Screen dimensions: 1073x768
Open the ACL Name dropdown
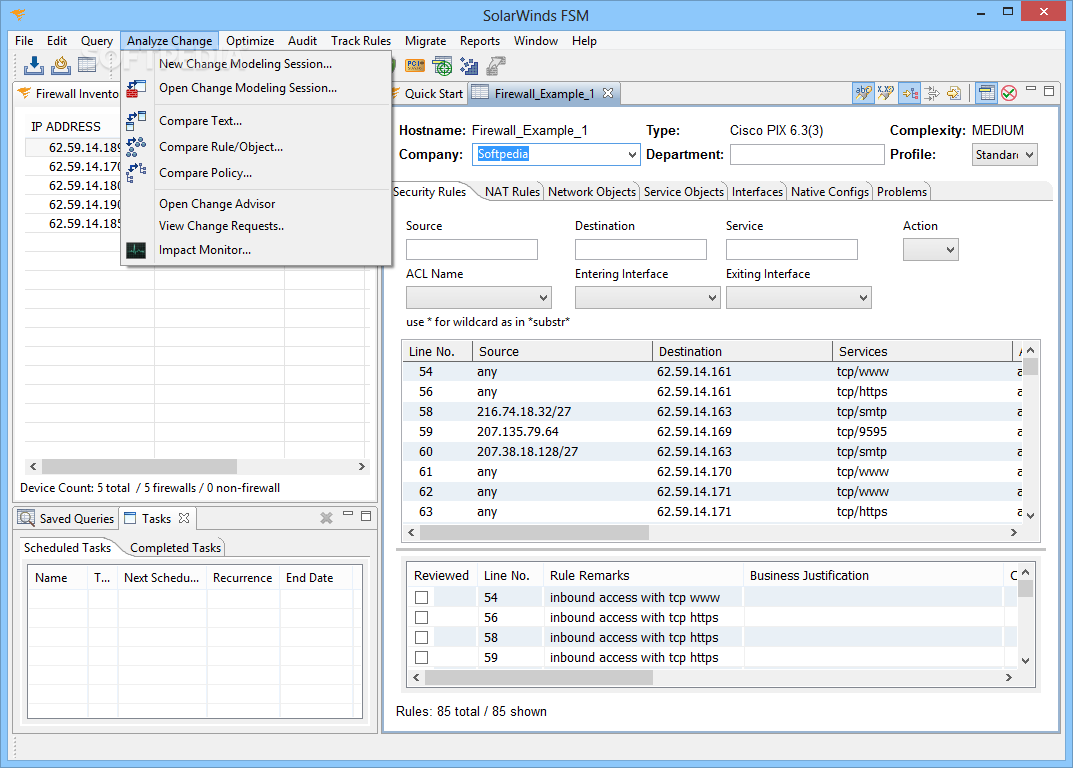pyautogui.click(x=478, y=298)
